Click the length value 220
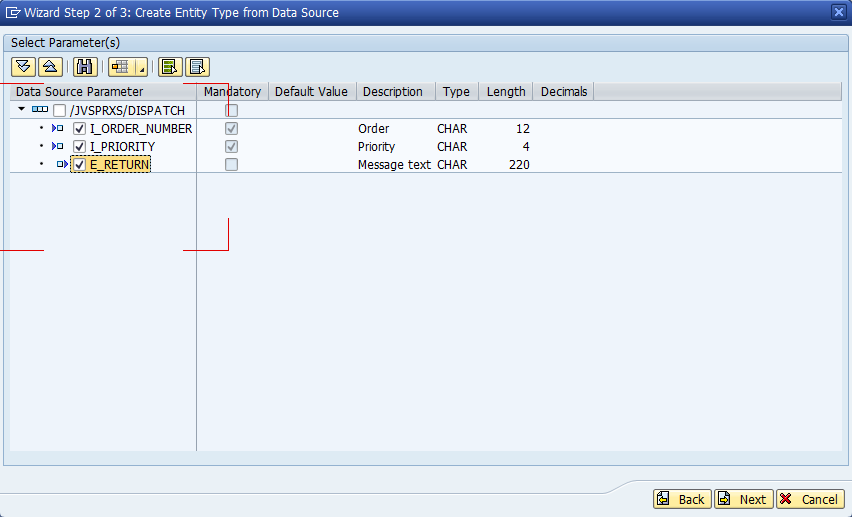Screen dimensions: 852x517 (519, 165)
